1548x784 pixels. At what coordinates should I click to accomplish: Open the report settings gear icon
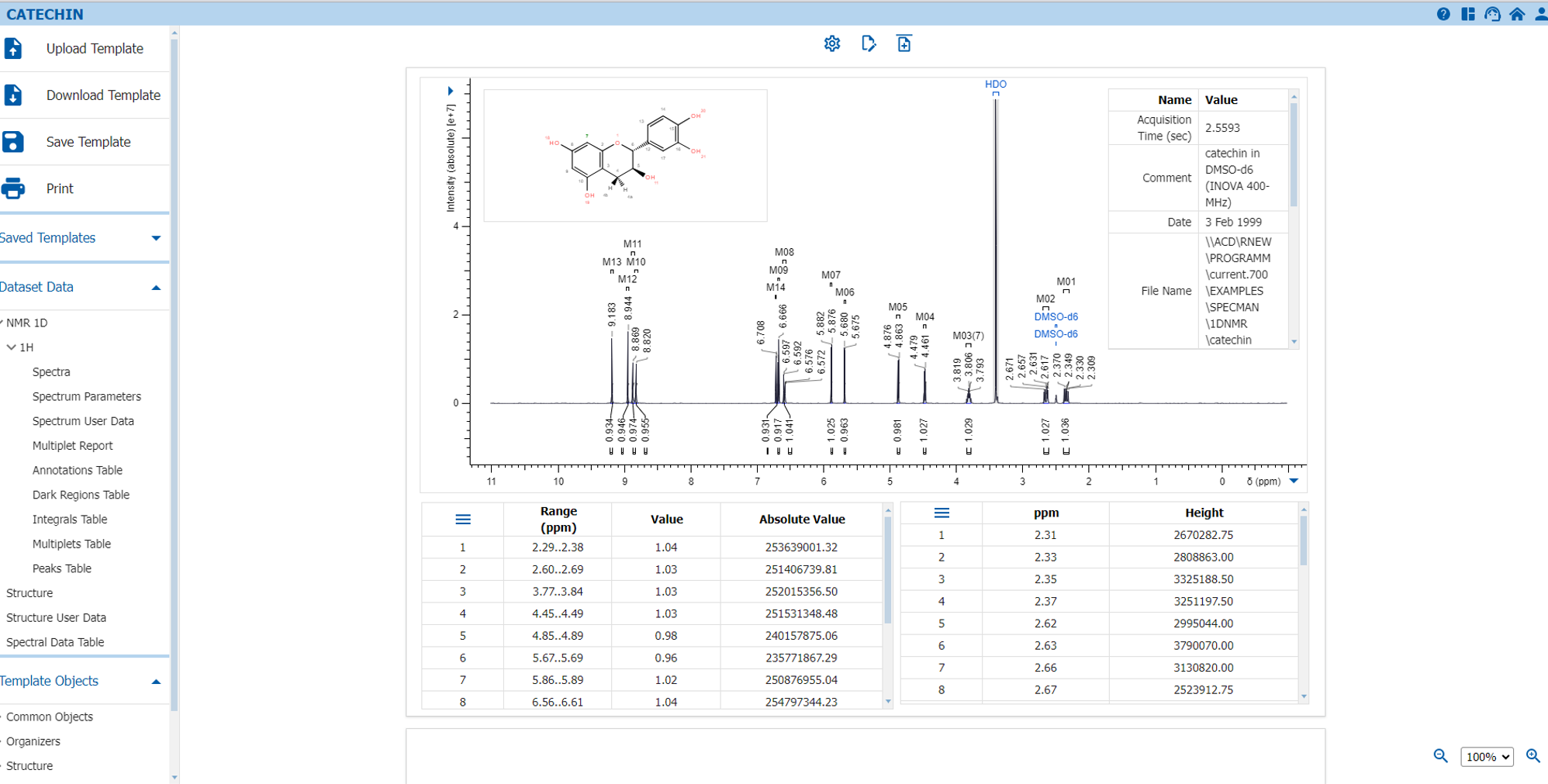[832, 44]
